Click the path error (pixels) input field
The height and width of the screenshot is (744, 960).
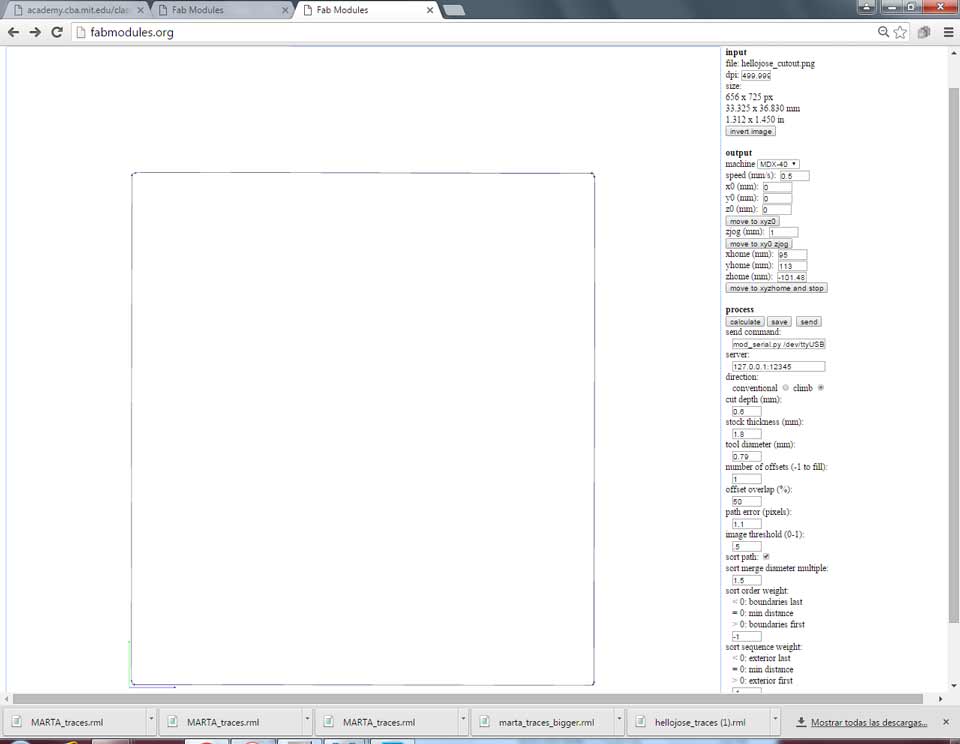pos(746,524)
